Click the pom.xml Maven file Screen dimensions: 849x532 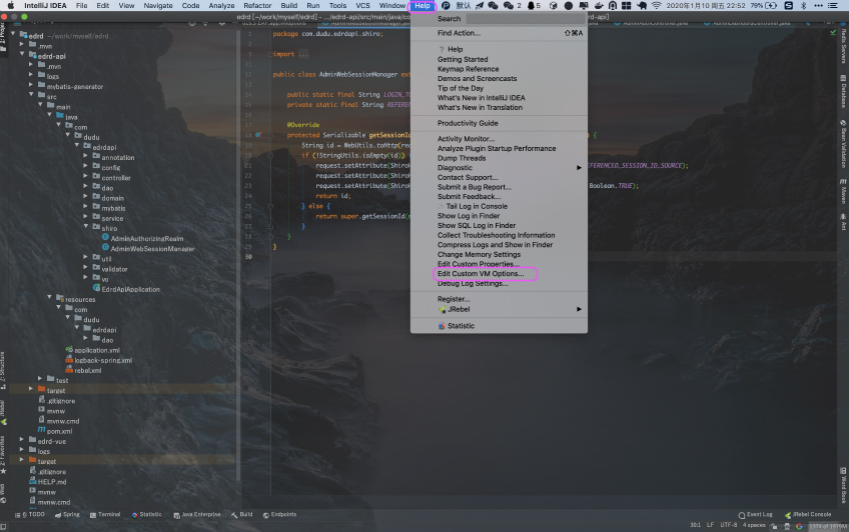click(x=59, y=430)
